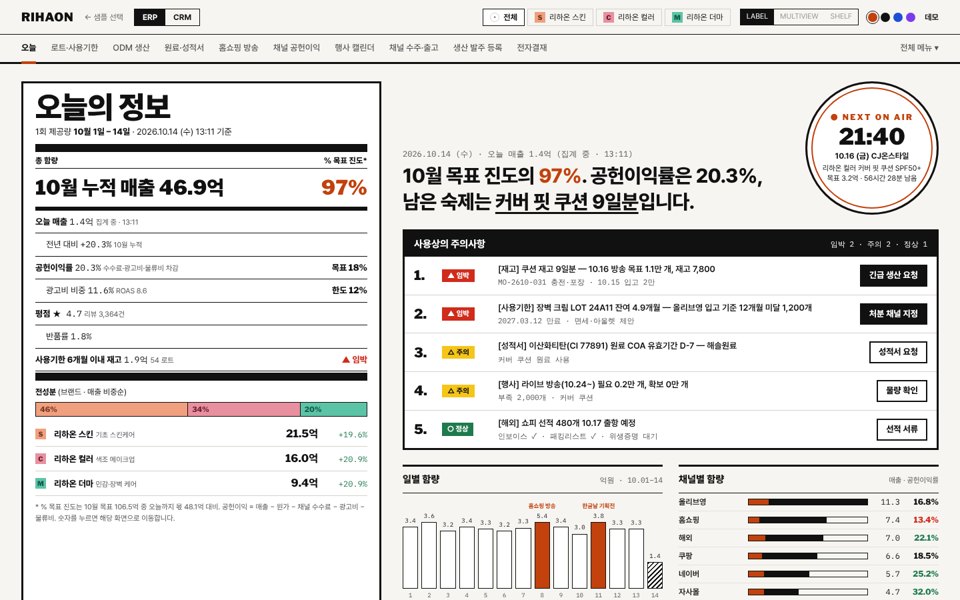Click the red 임박 badge on warning 1
Screen dimensions: 960x600
click(x=458, y=276)
